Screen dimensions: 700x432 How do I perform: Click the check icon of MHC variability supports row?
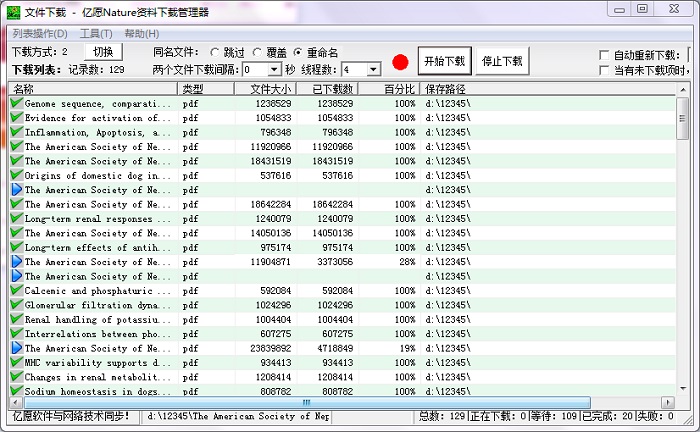click(17, 362)
